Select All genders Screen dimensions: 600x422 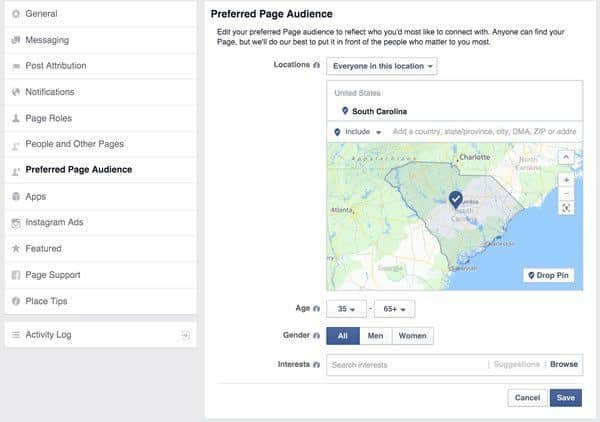pos(343,336)
